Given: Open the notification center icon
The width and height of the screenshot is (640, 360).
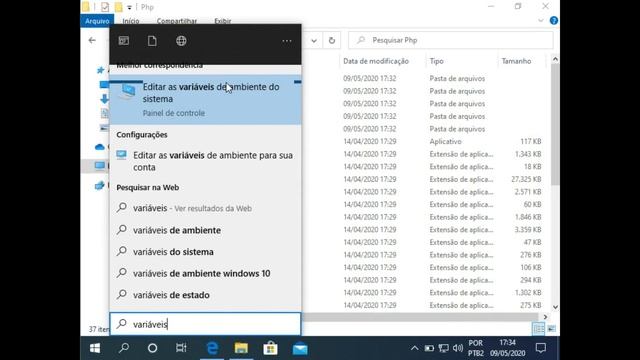Looking at the screenshot, I should point(541,348).
